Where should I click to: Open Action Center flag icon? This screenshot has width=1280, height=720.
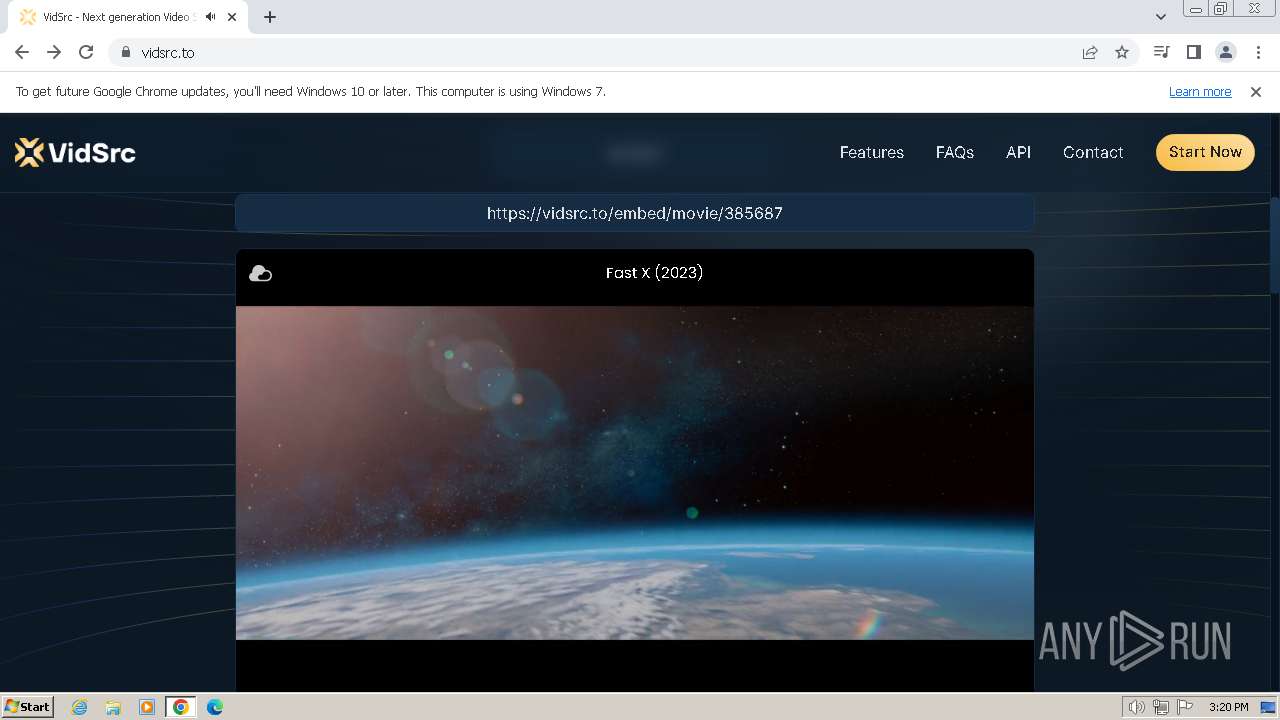pos(1185,707)
